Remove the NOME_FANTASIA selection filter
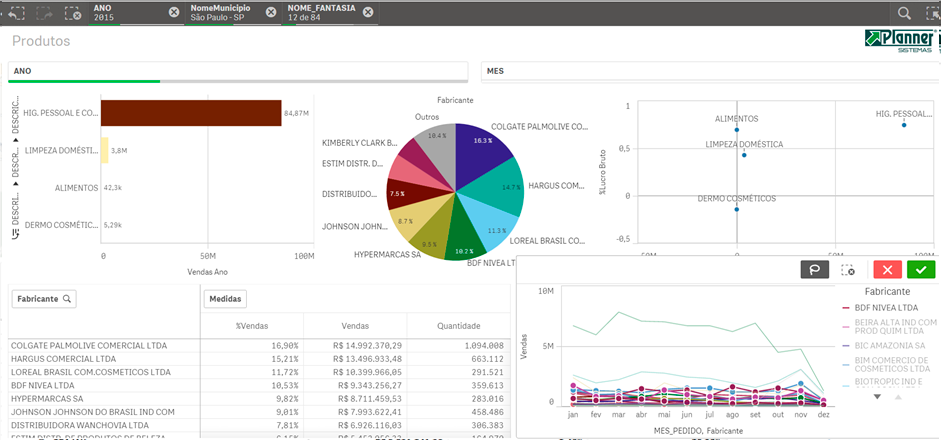 368,13
